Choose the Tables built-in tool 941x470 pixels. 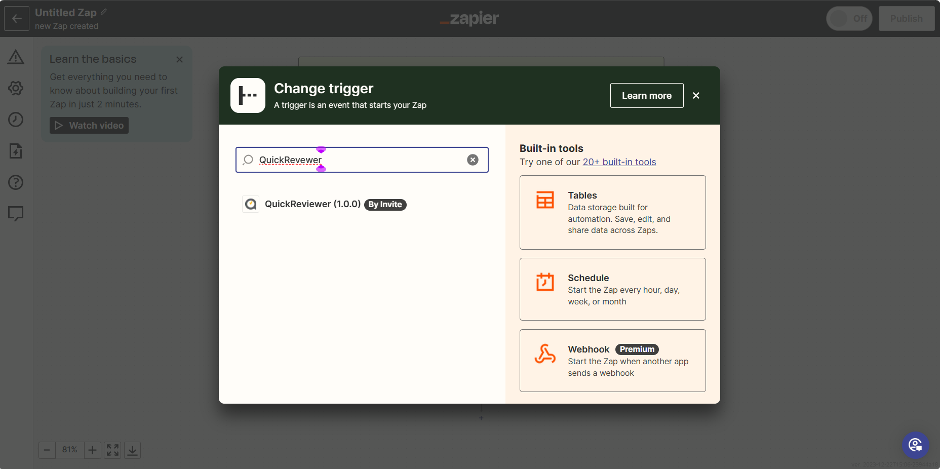[x=612, y=212]
